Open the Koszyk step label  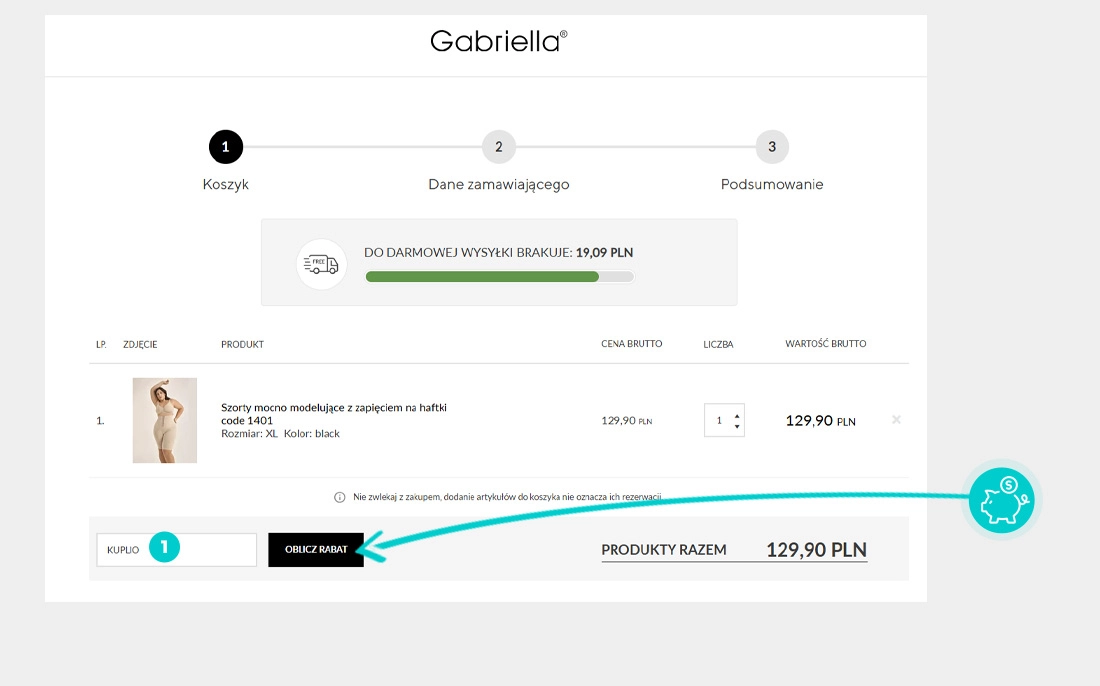225,185
